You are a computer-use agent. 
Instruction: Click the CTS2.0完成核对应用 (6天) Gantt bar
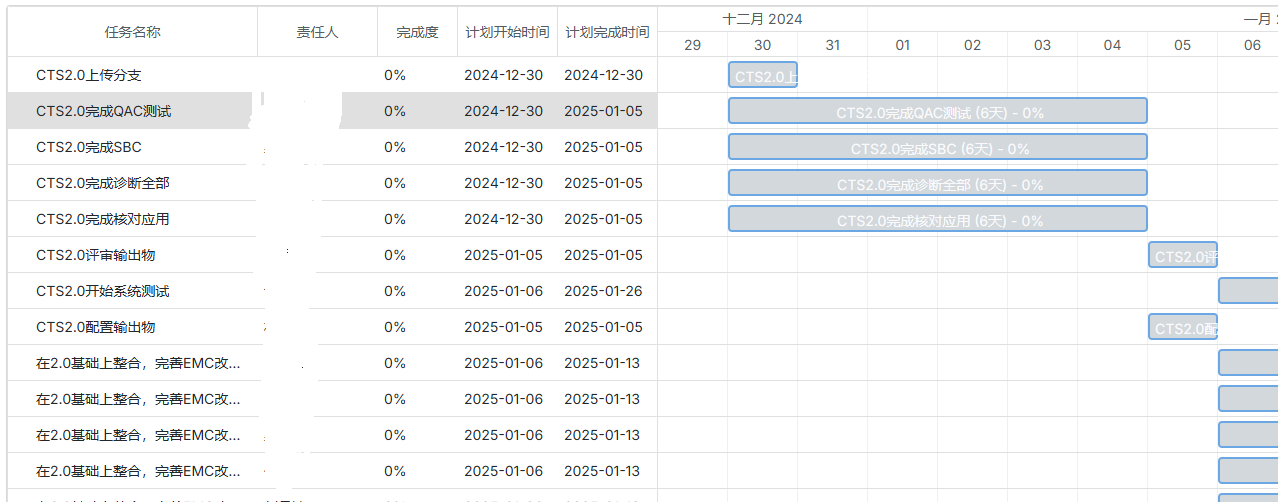click(x=938, y=219)
